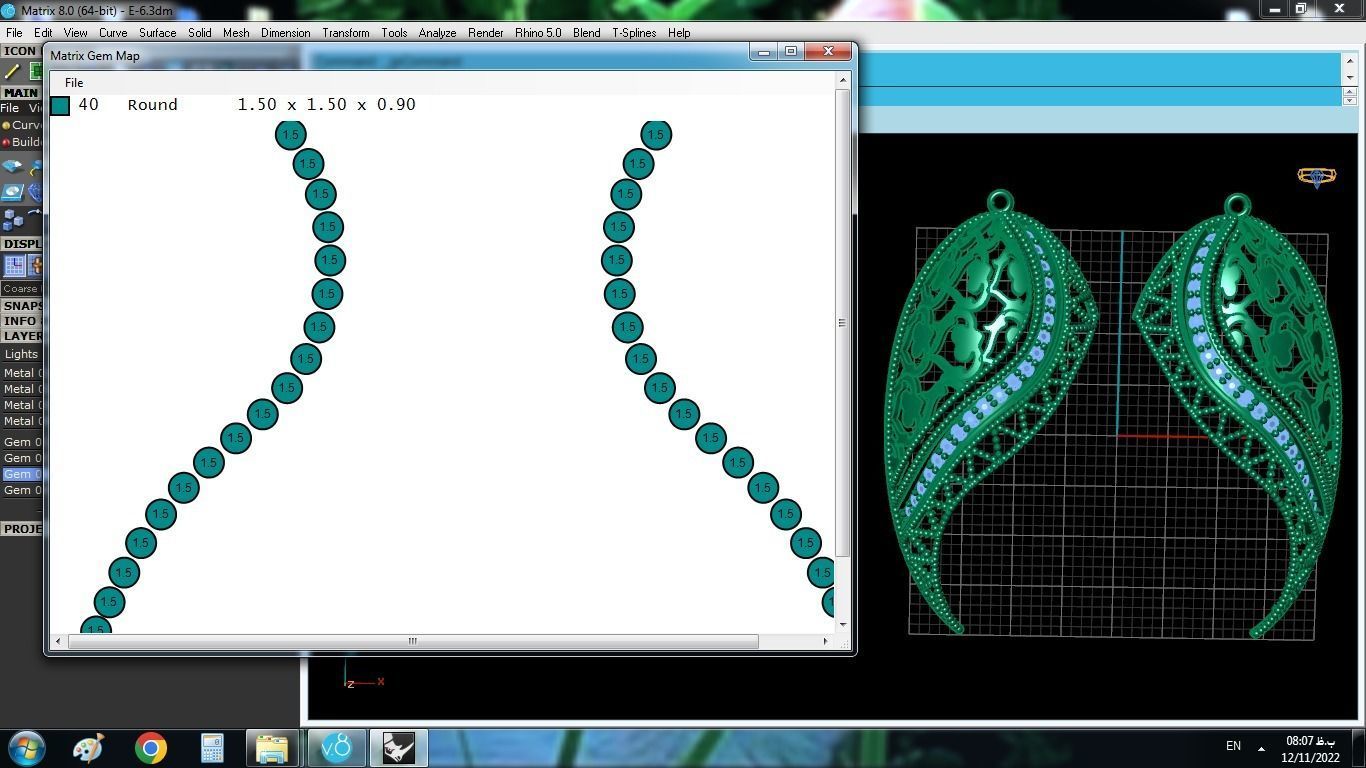1366x768 pixels.
Task: Click the gem size text '1.50 x 1.50 x 0.90'
Action: [x=326, y=105]
